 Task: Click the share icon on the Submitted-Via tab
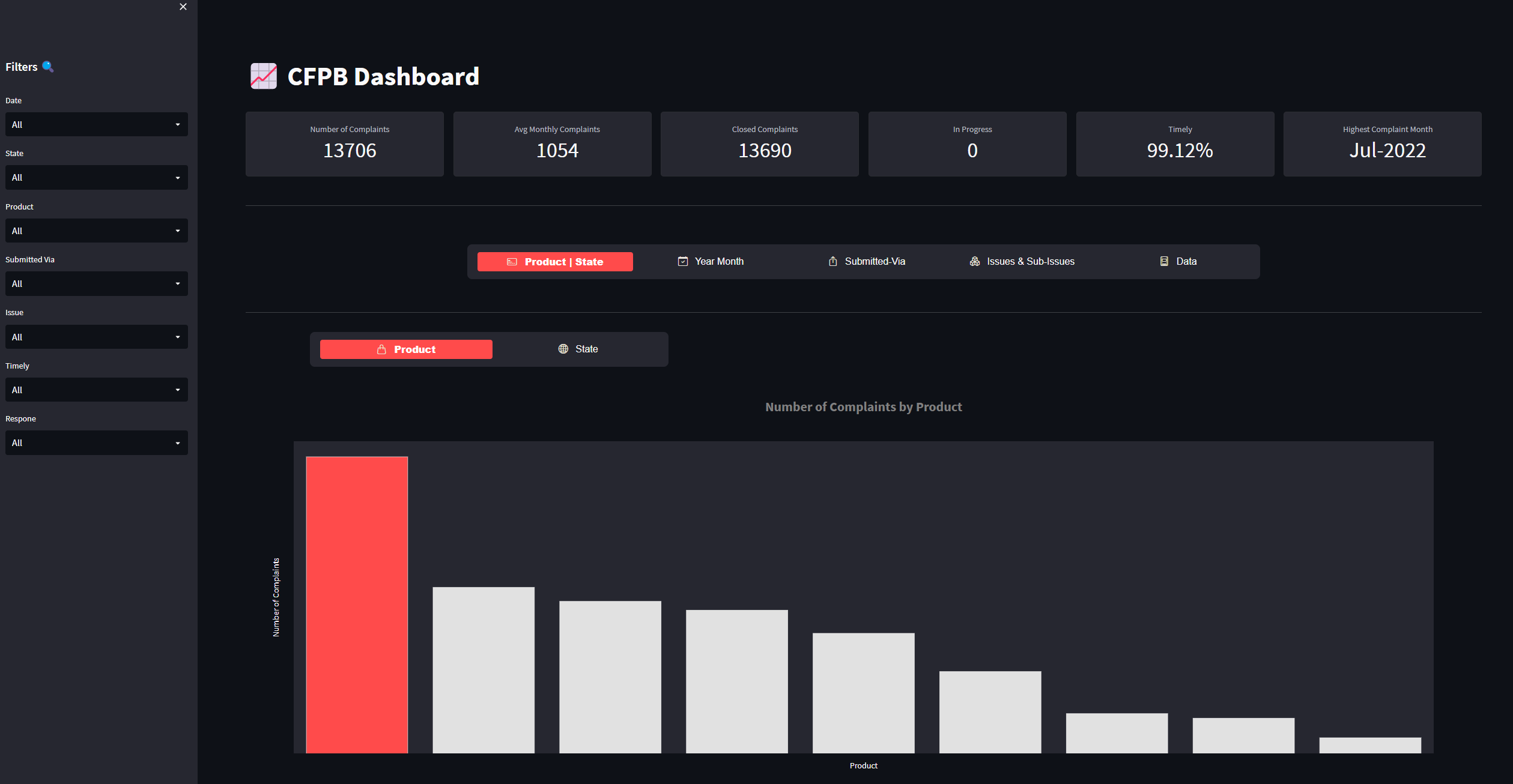coord(832,261)
